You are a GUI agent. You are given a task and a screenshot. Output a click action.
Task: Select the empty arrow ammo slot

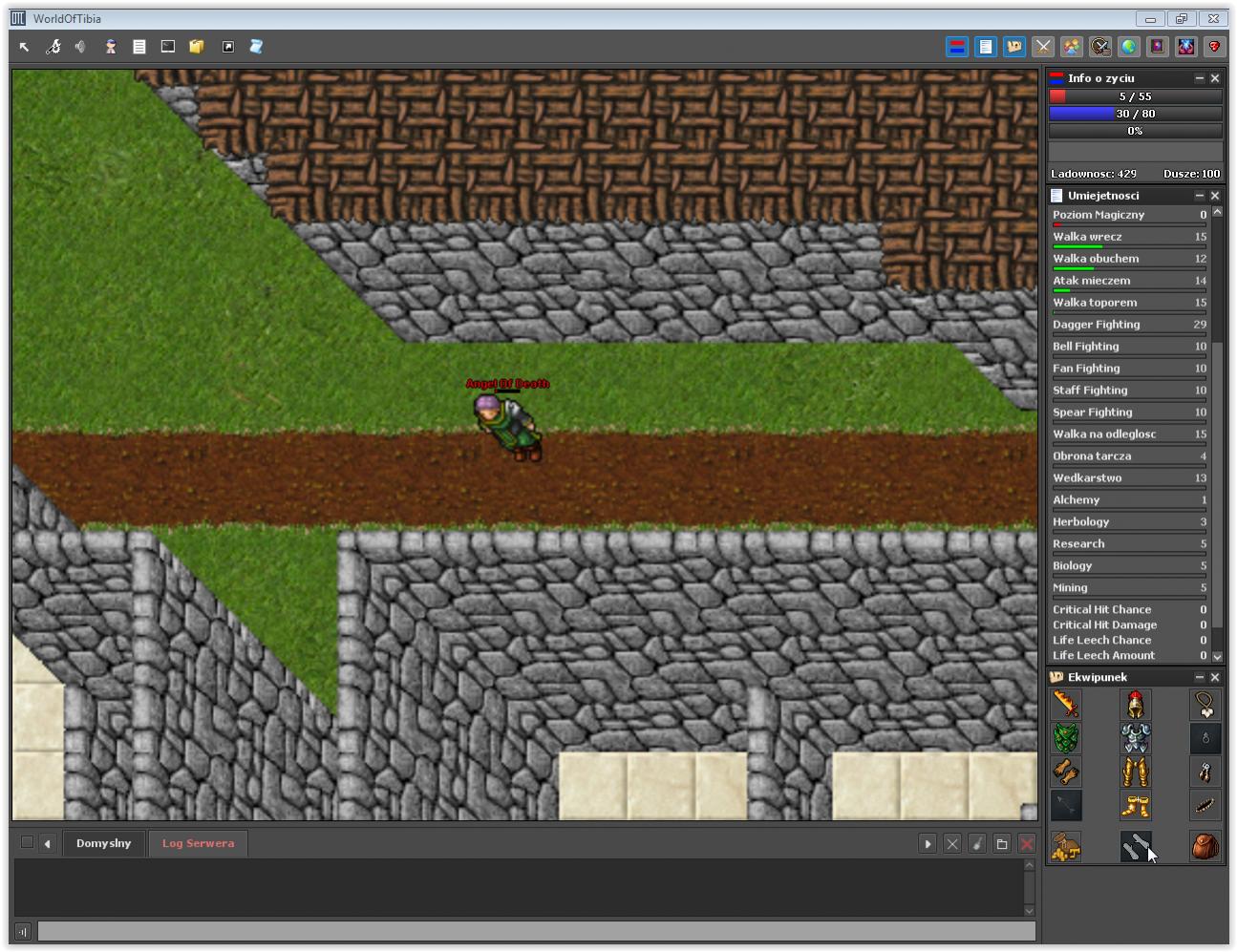tap(1066, 806)
